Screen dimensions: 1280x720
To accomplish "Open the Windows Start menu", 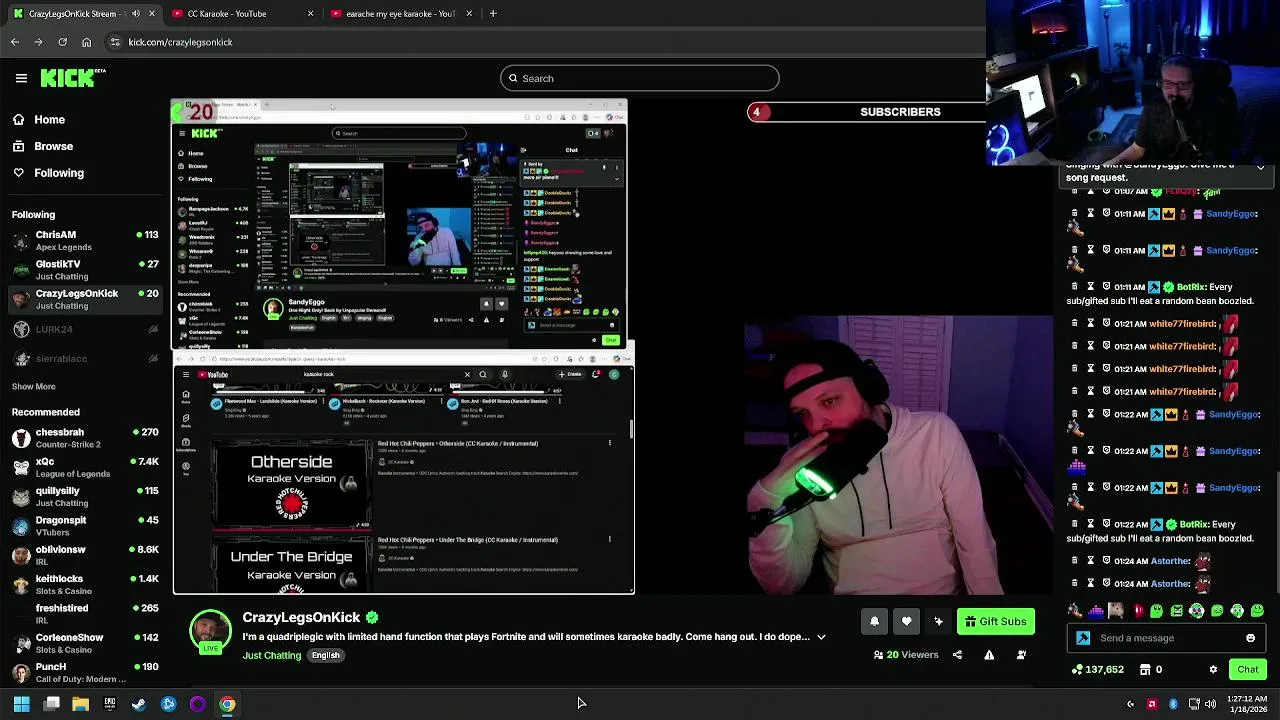I will pos(21,704).
